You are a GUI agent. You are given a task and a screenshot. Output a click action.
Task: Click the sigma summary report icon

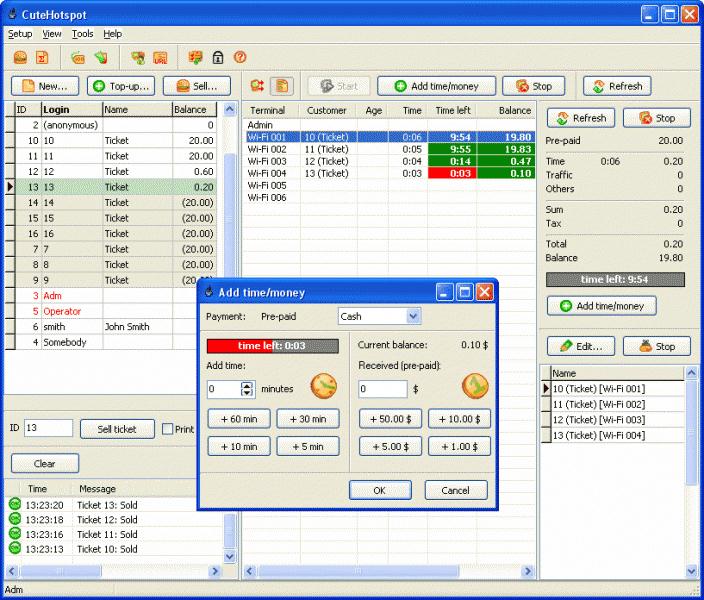pos(42,58)
